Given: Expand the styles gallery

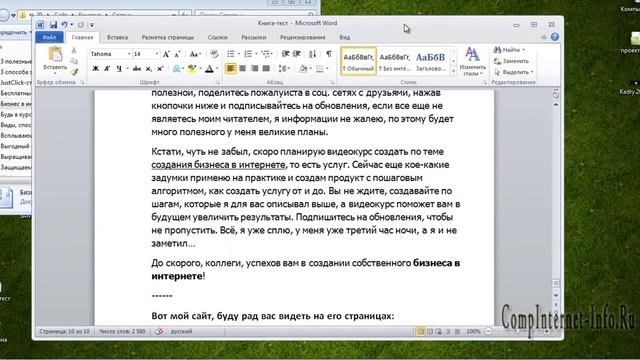Looking at the screenshot, I should point(453,71).
